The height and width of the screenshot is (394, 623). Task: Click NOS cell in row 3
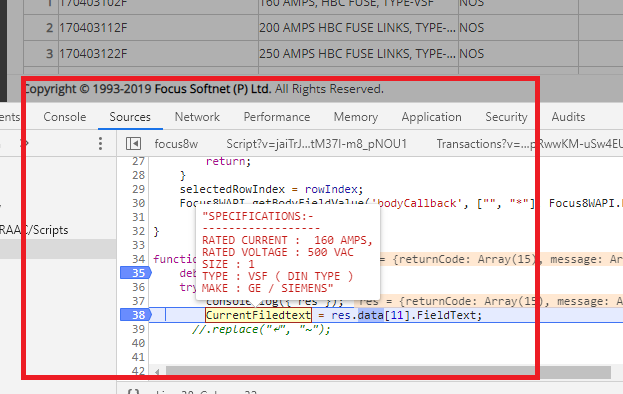click(x=518, y=54)
